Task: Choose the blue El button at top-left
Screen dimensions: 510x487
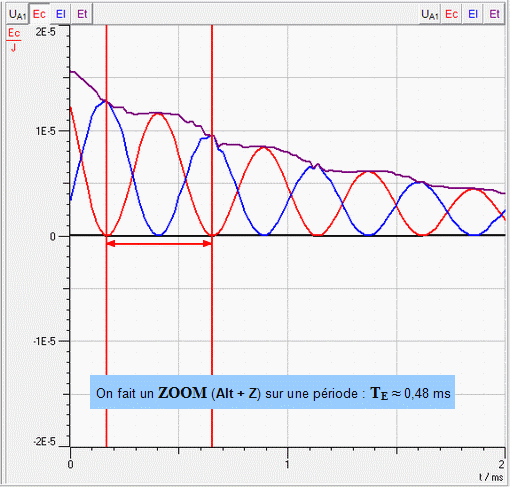Action: point(61,14)
